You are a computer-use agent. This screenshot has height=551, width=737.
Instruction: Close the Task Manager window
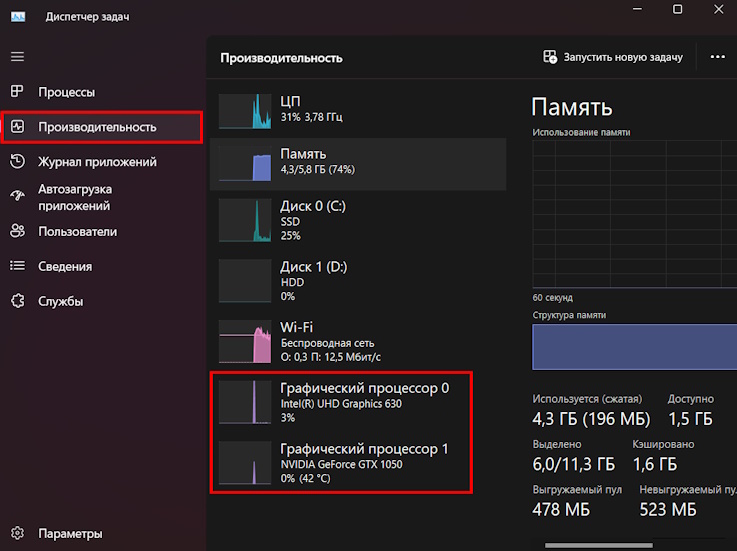click(719, 9)
